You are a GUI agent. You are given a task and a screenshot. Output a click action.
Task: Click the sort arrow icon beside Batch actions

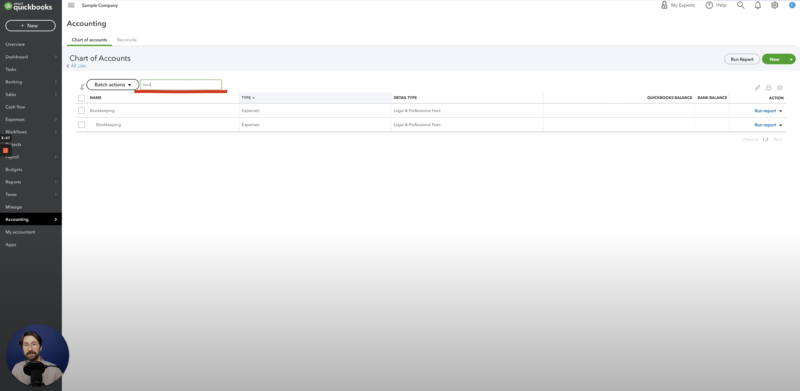82,87
